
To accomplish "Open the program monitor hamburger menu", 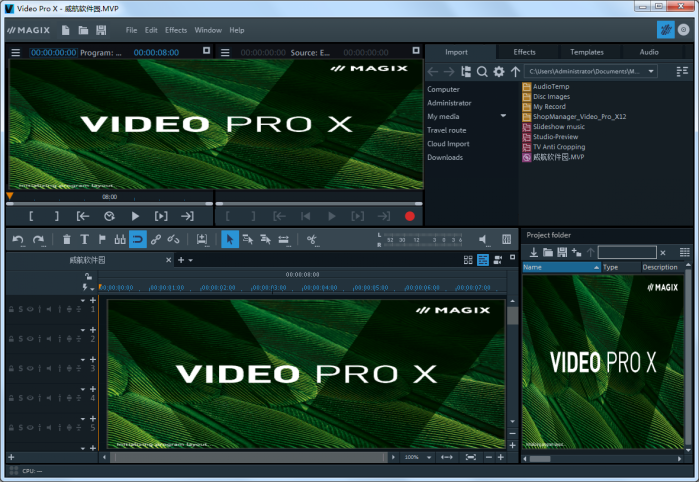I will pos(16,53).
